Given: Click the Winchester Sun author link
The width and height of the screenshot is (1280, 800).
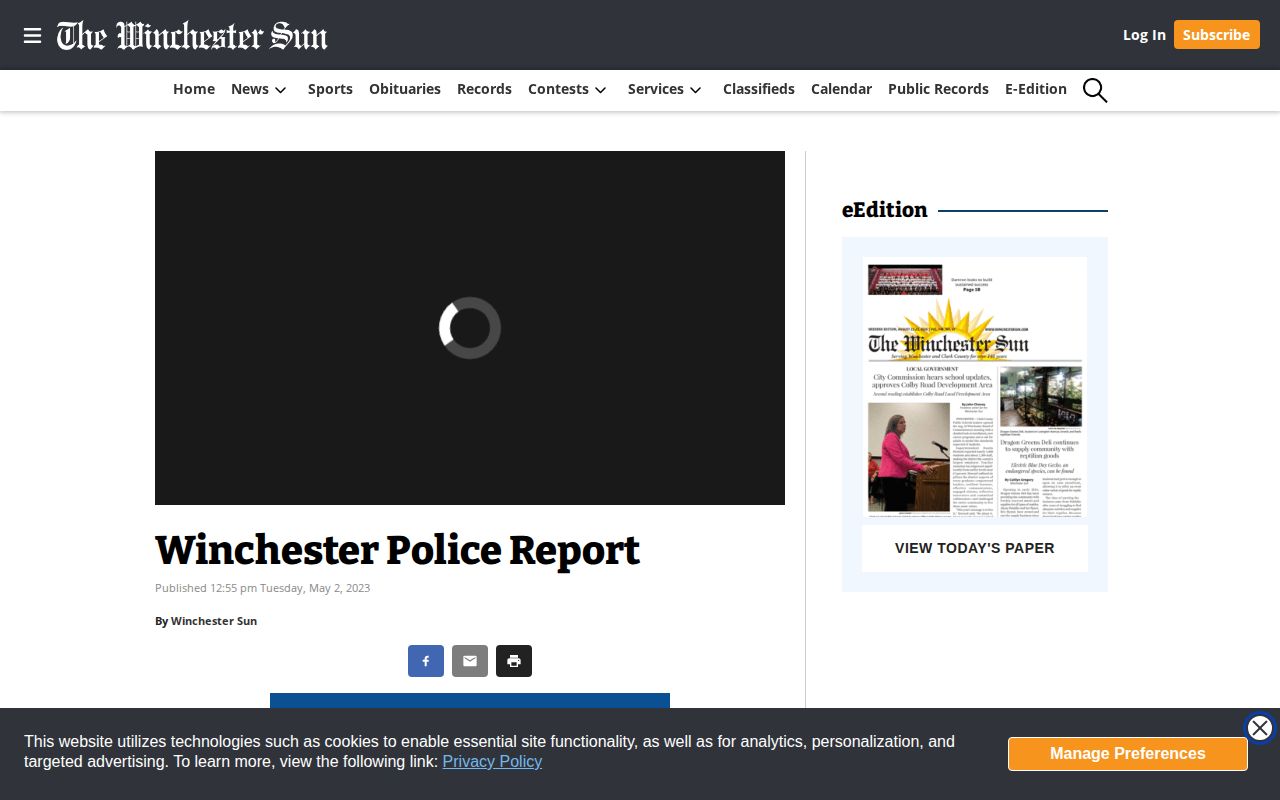Looking at the screenshot, I should pyautogui.click(x=214, y=621).
